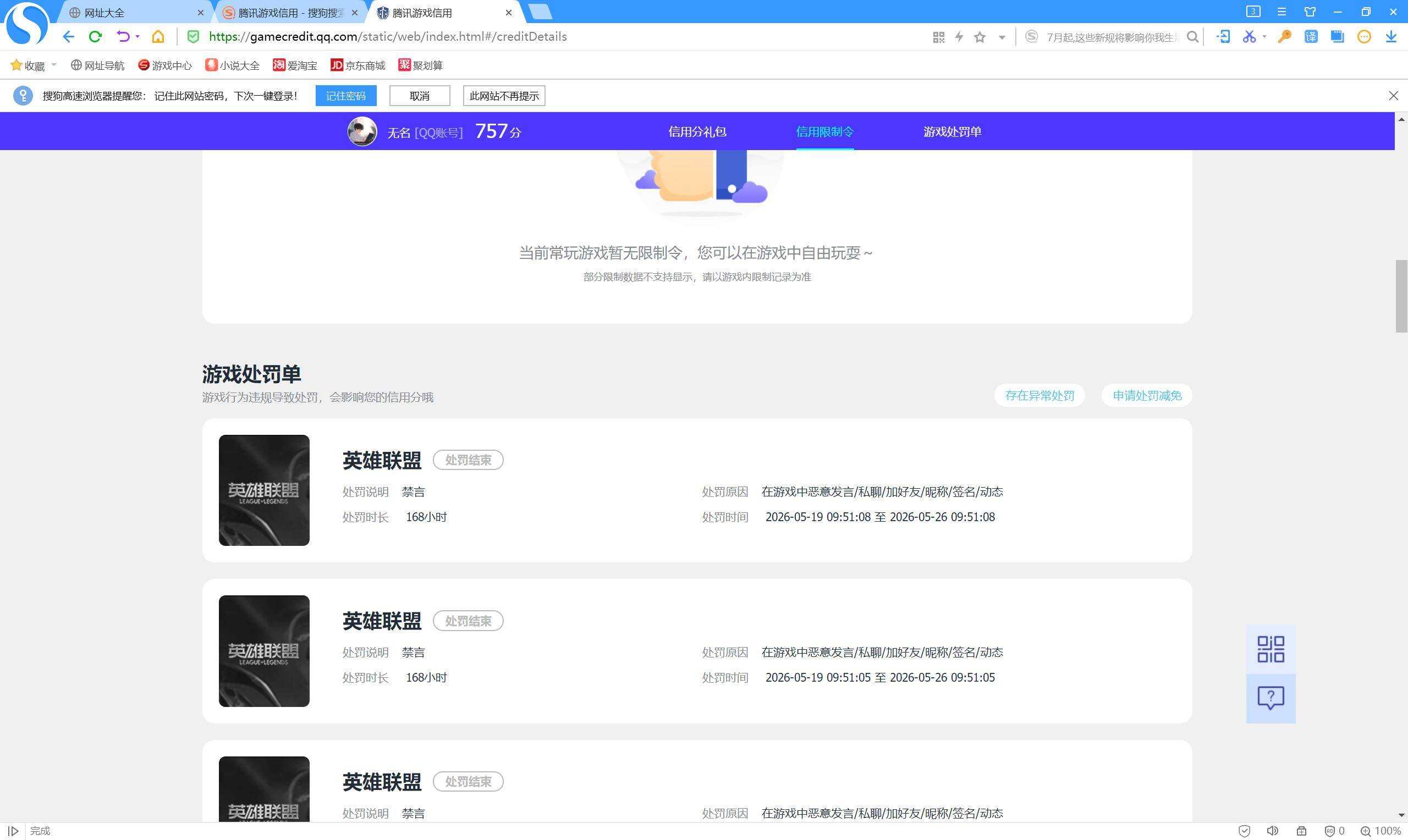Screen dimensions: 1408x840
Task: Expand the screenshot tool dropdown arrow
Action: coord(1264,37)
